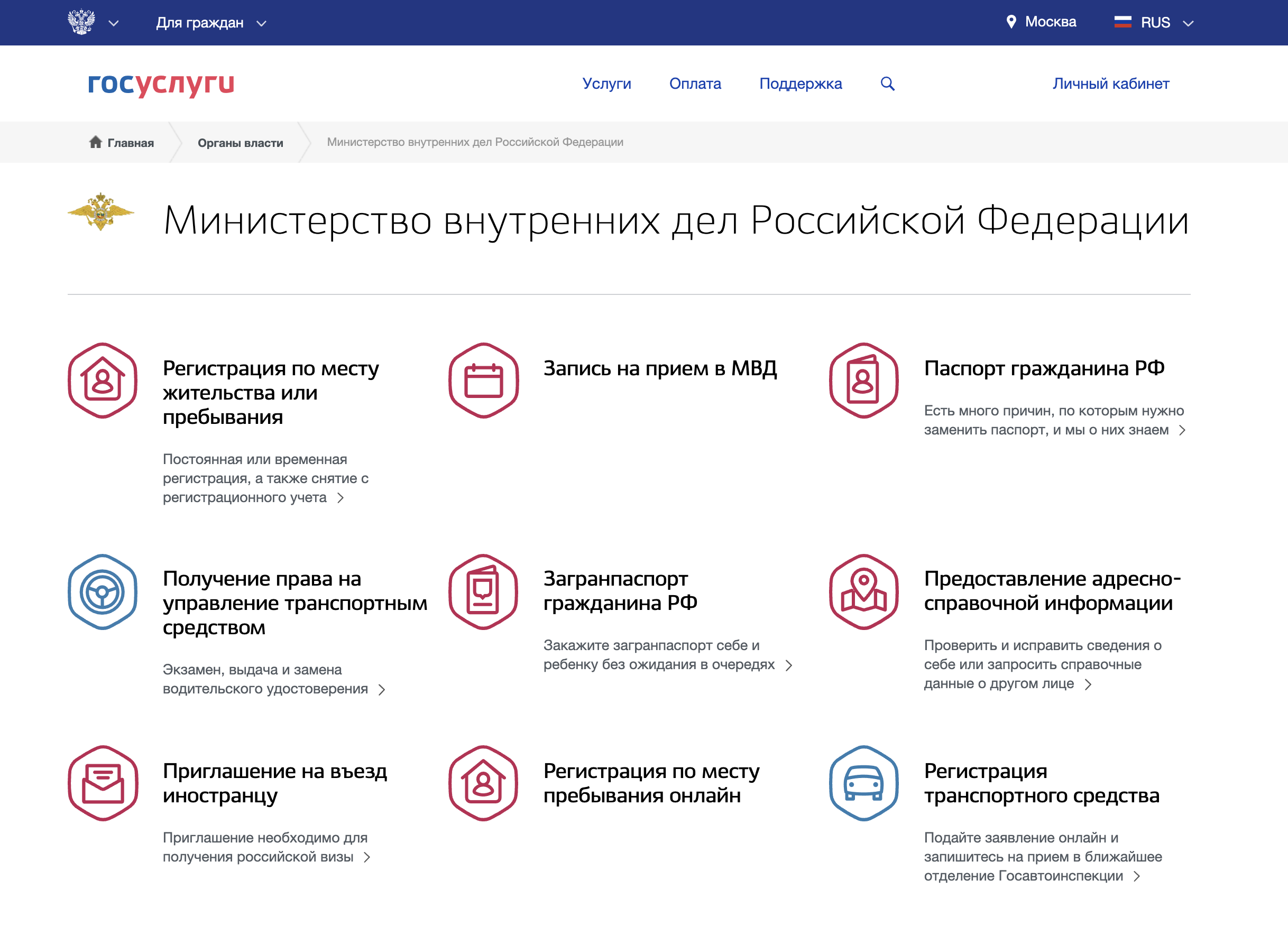The image size is (1288, 926).
Task: Click the foreign passport icon
Action: [x=483, y=592]
